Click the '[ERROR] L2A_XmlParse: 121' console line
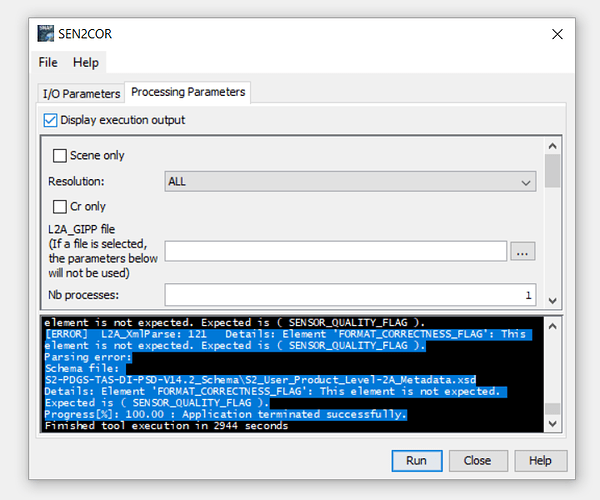 tap(288, 334)
